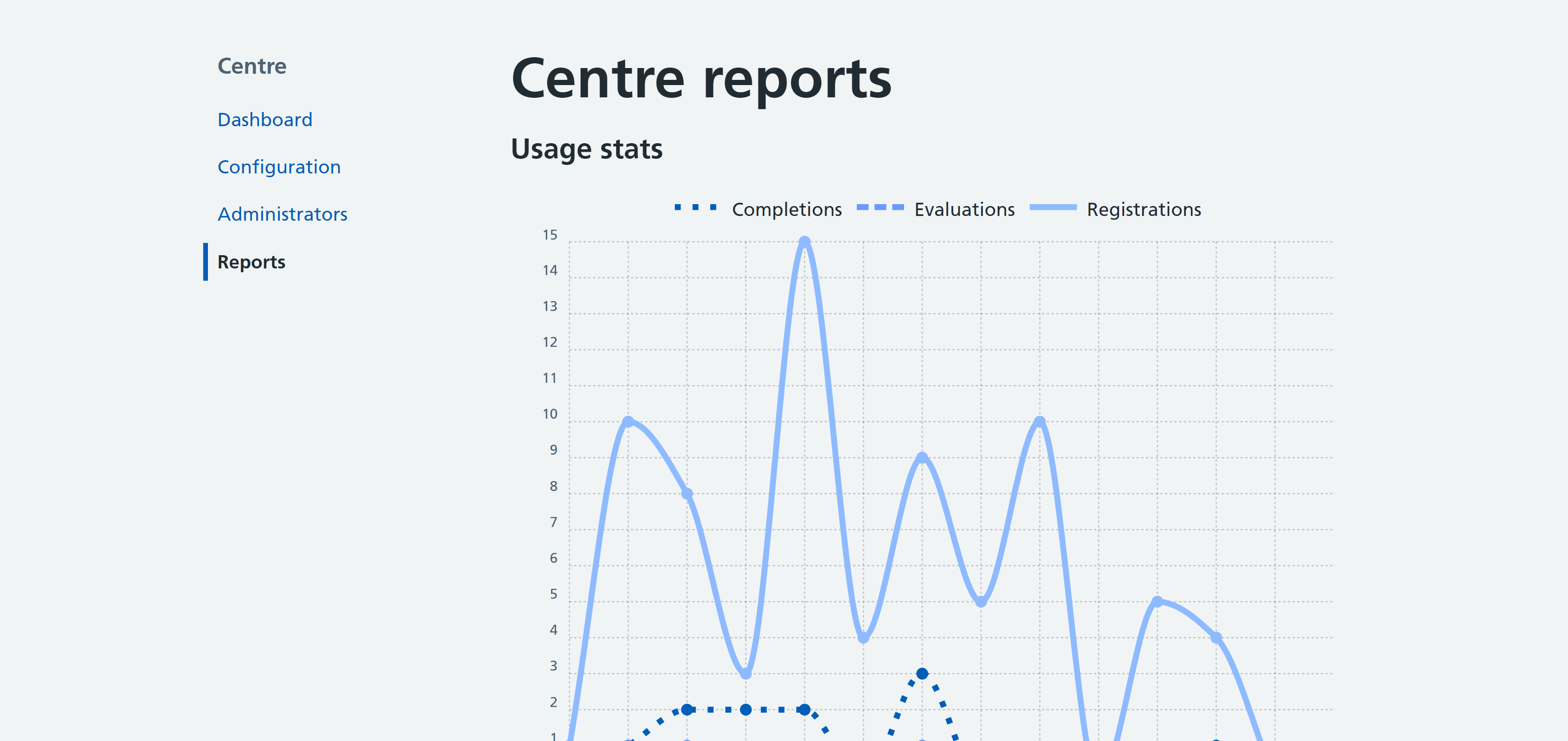Select the active Reports menu item
The width and height of the screenshot is (1568, 741).
pos(251,262)
